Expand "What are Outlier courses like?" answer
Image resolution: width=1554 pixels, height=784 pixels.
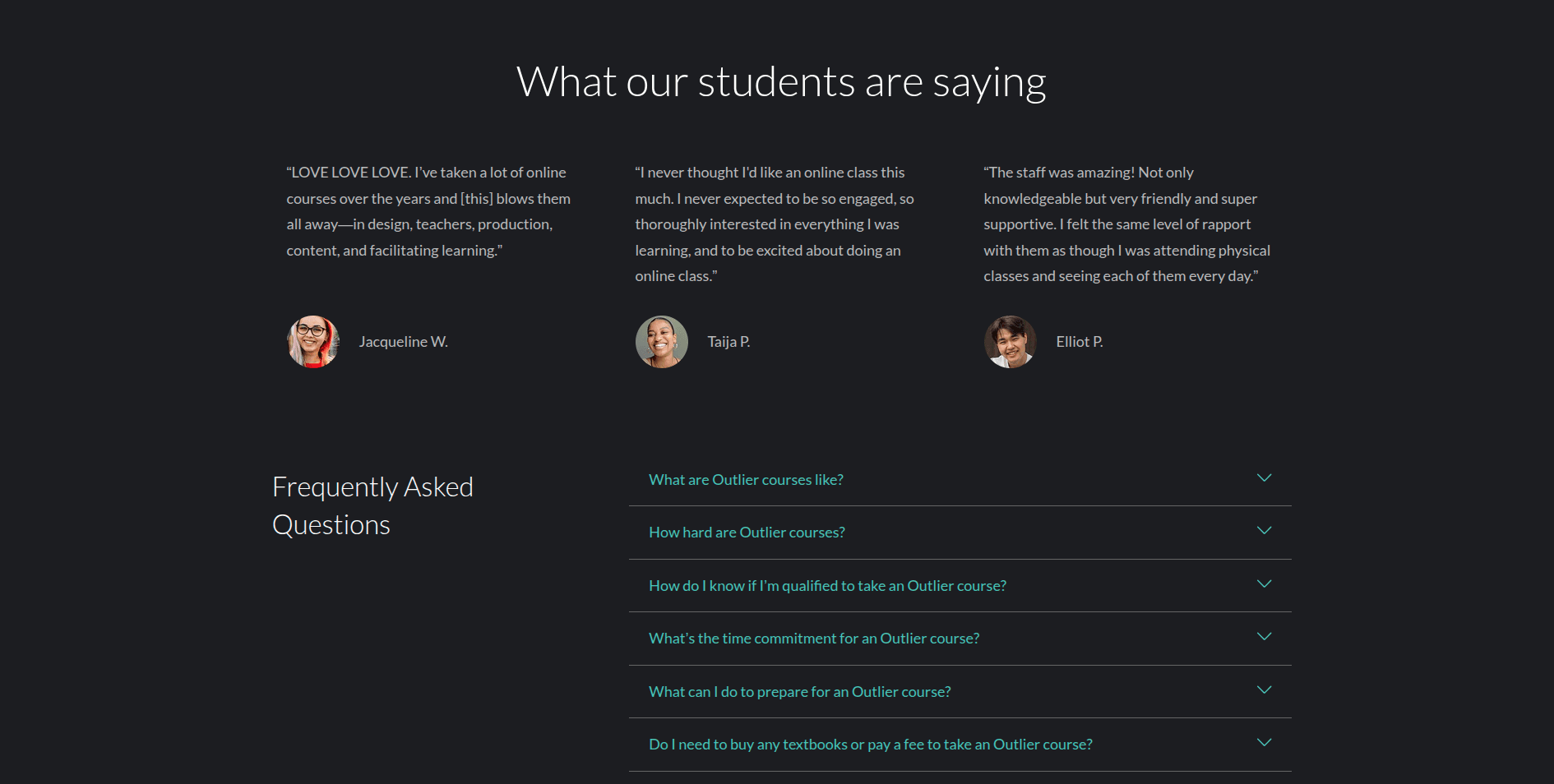click(x=1265, y=477)
